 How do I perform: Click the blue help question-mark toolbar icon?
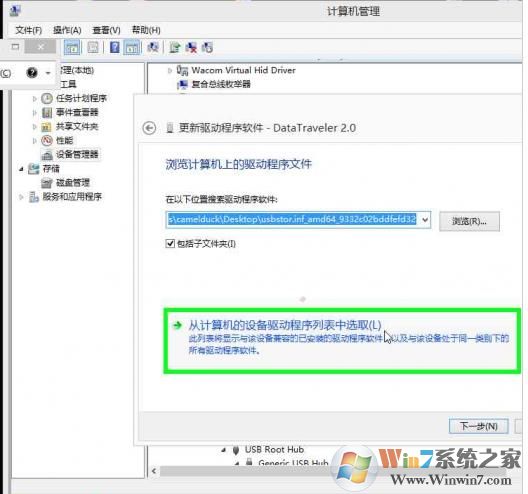[x=114, y=47]
